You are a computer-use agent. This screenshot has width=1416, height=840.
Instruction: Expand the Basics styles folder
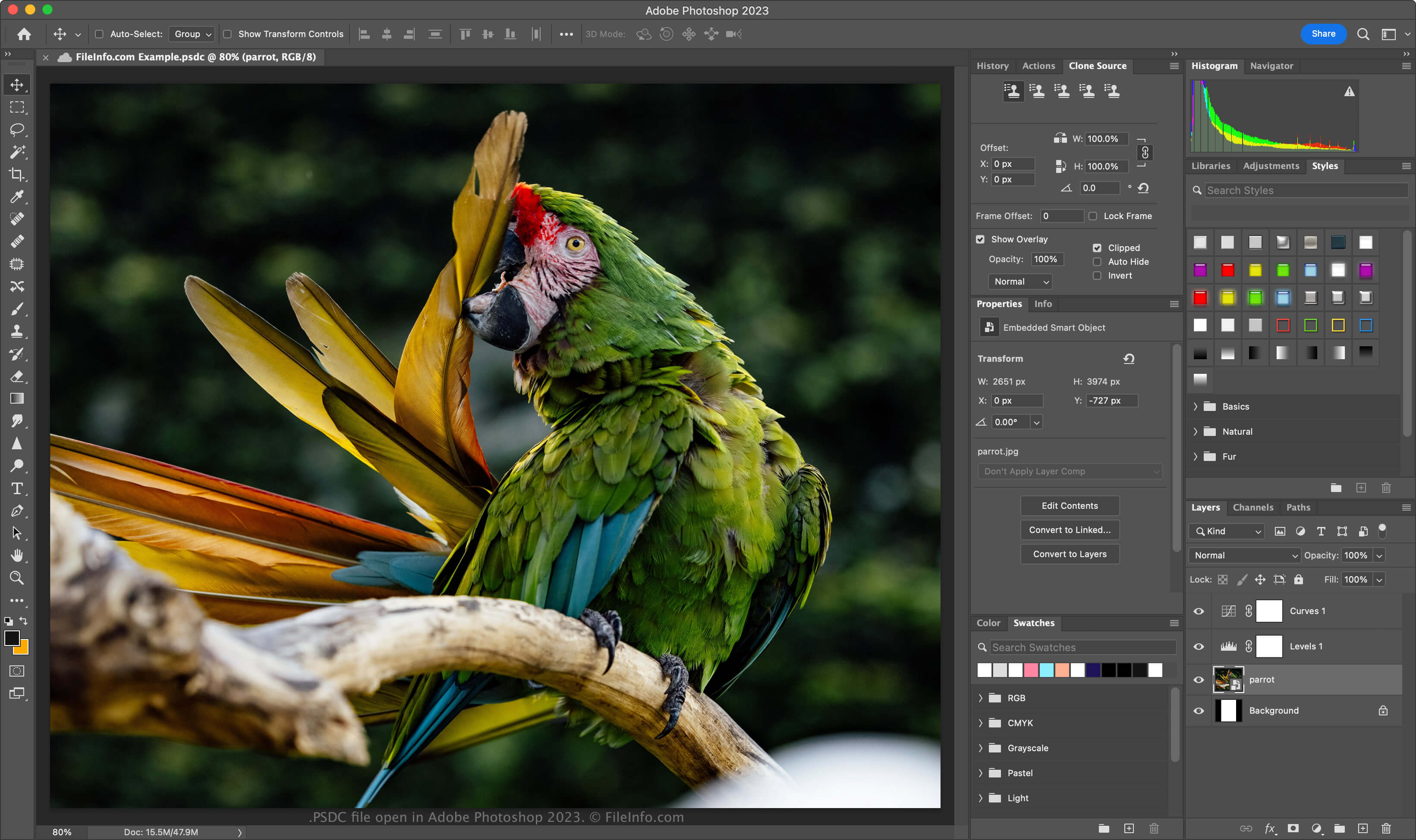tap(1195, 406)
